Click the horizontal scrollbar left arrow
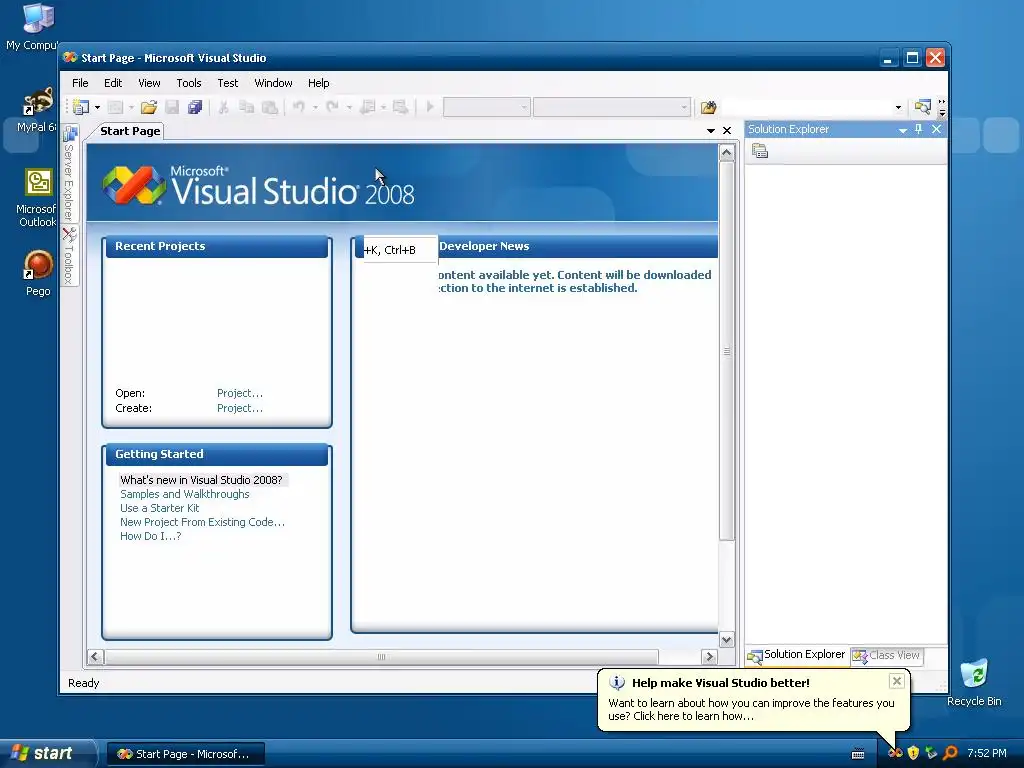Image resolution: width=1024 pixels, height=768 pixels. pyautogui.click(x=95, y=656)
